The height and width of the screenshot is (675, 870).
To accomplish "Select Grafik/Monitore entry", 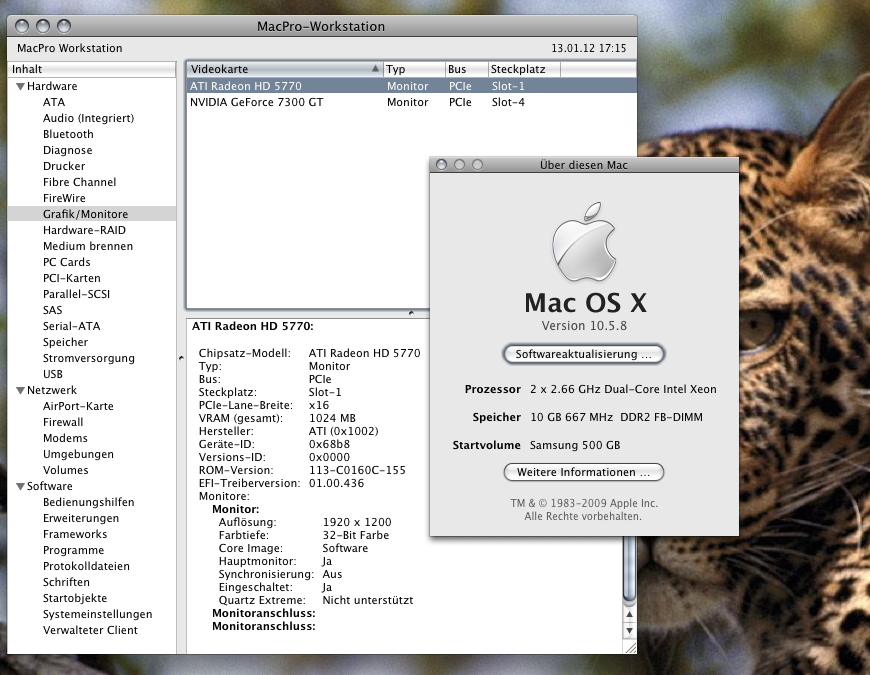I will pyautogui.click(x=92, y=214).
